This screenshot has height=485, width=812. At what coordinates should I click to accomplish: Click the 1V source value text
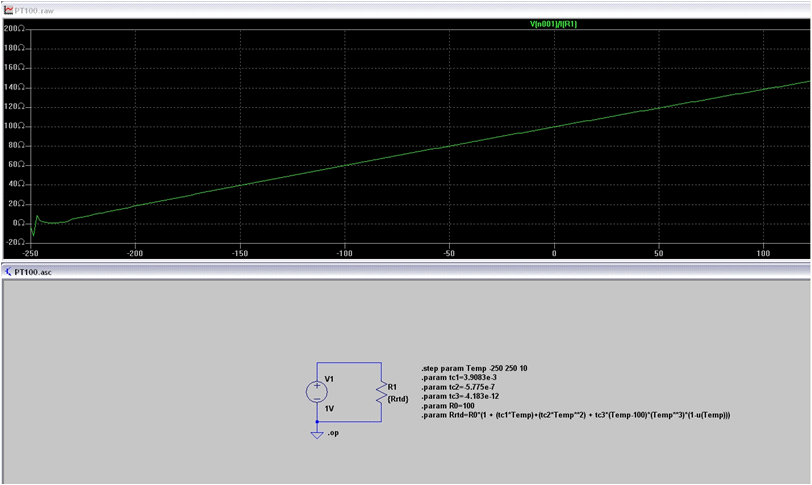[x=329, y=409]
